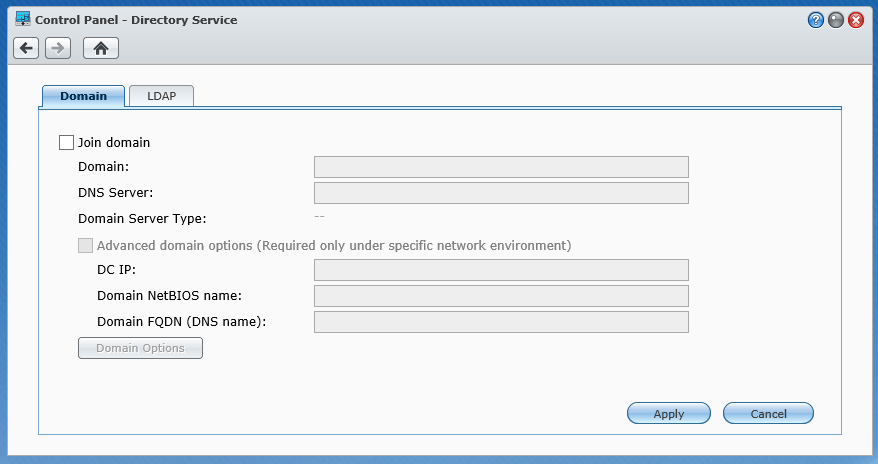Viewport: 878px width, 464px height.
Task: Close the Directory Service window
Action: click(856, 20)
